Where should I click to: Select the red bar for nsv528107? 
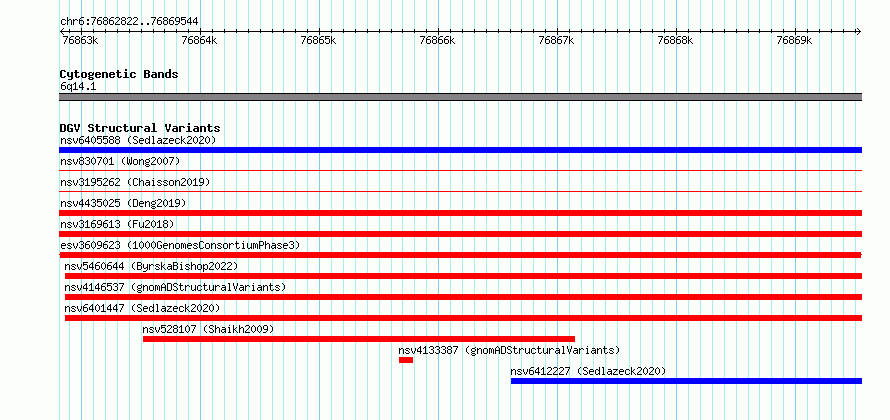(359, 339)
